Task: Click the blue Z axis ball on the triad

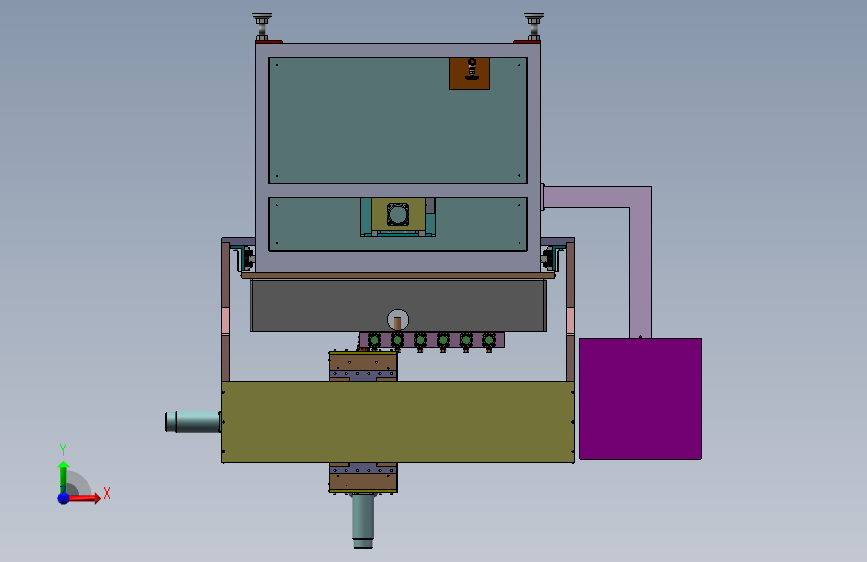Action: click(x=64, y=498)
